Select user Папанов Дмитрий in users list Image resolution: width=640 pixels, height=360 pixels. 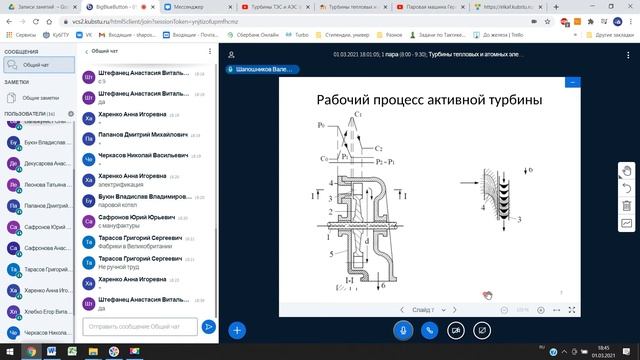[39, 206]
